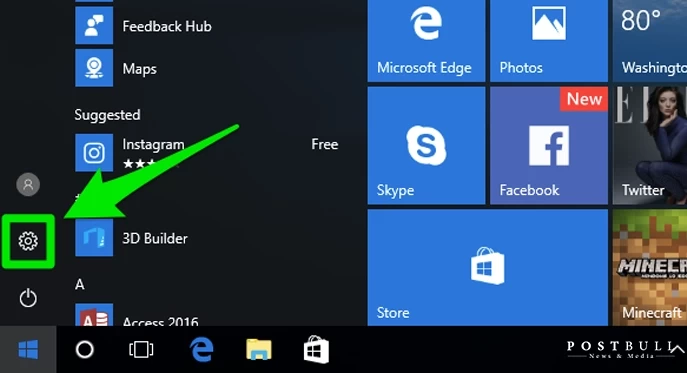Open the Facebook tile
Image resolution: width=687 pixels, height=373 pixels.
549,146
